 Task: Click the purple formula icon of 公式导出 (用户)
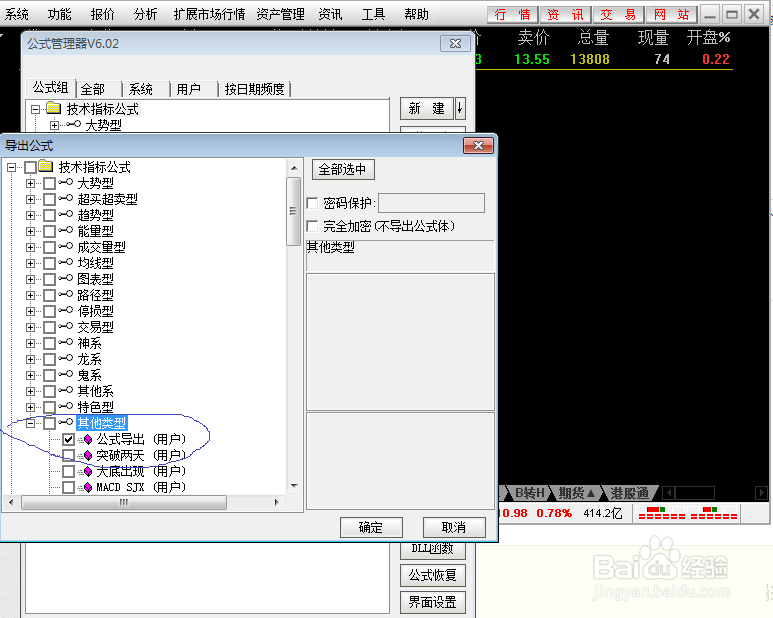86,439
